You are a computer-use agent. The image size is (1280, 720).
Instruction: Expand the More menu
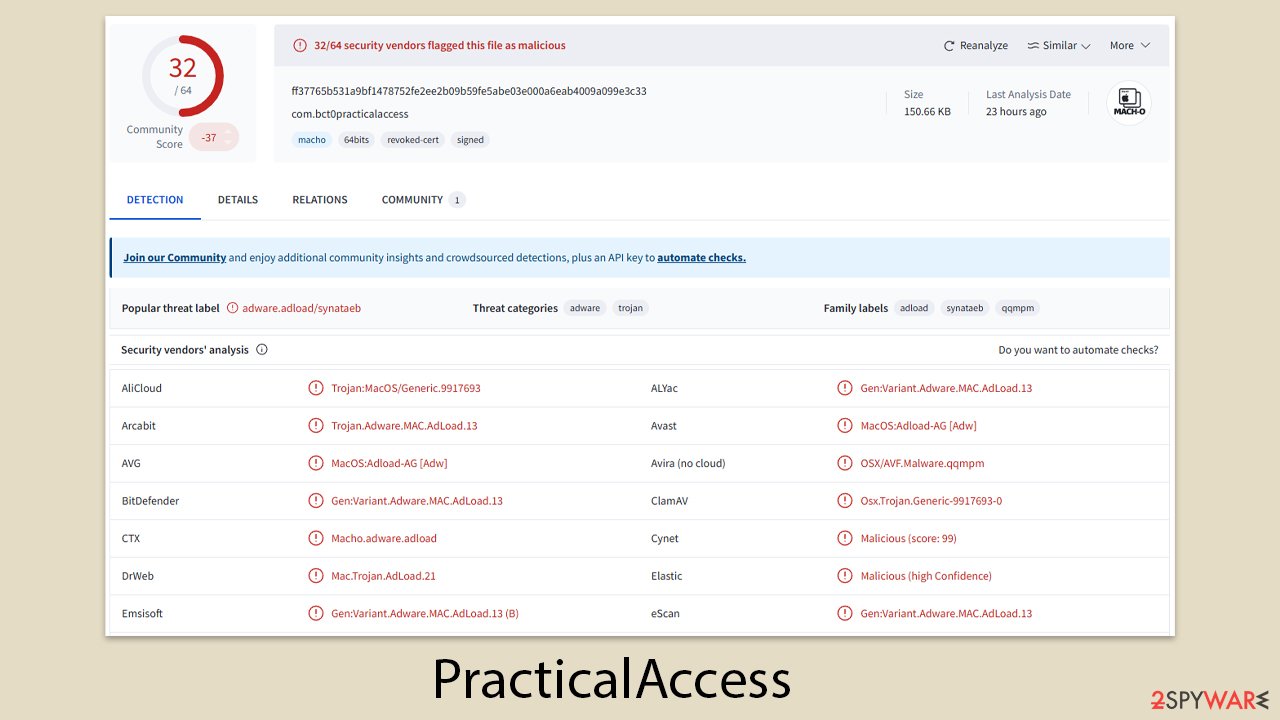click(x=1130, y=46)
